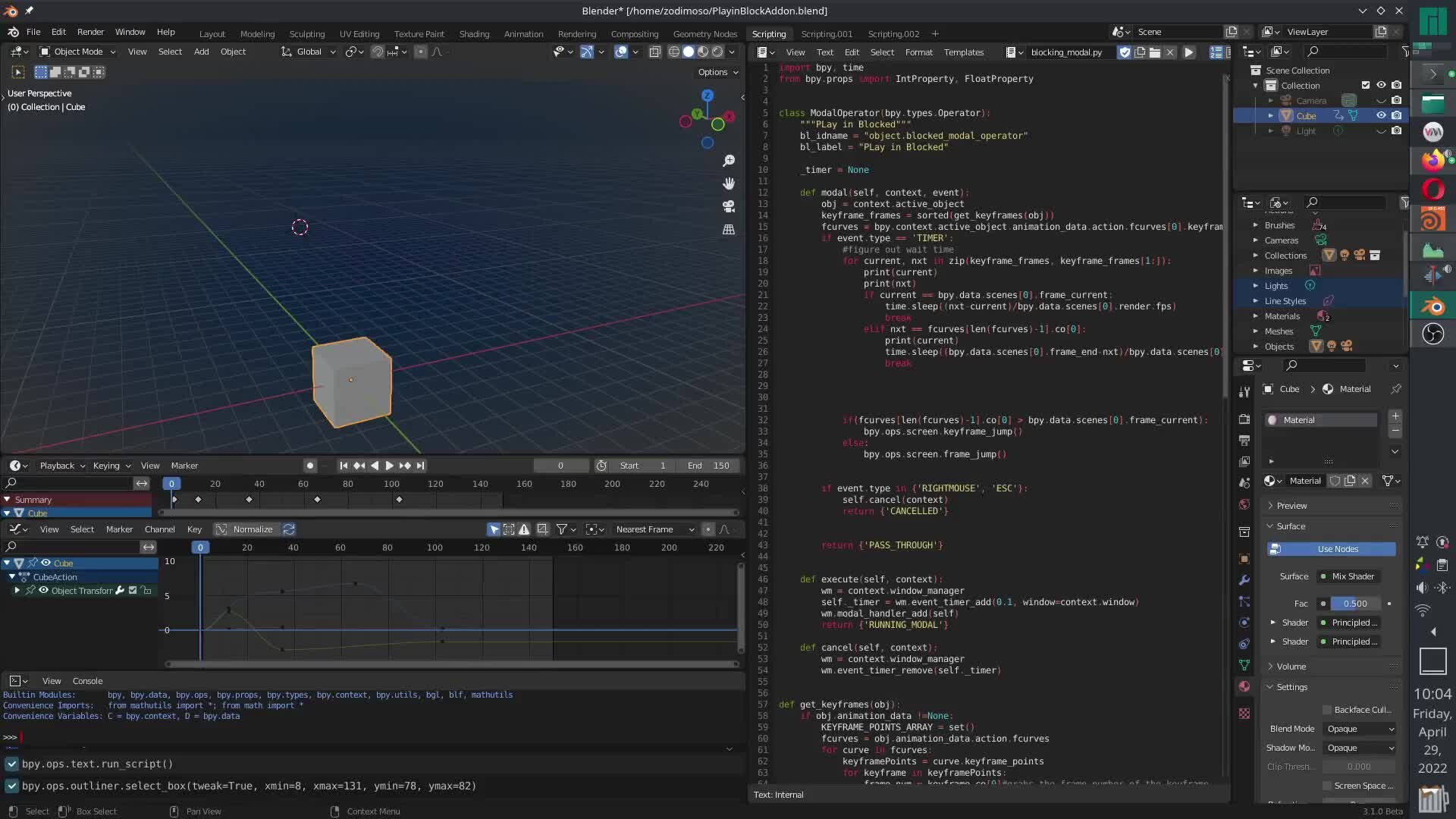Expand Materials in the blend-file view
Screen dimensions: 1456x819
point(1256,316)
